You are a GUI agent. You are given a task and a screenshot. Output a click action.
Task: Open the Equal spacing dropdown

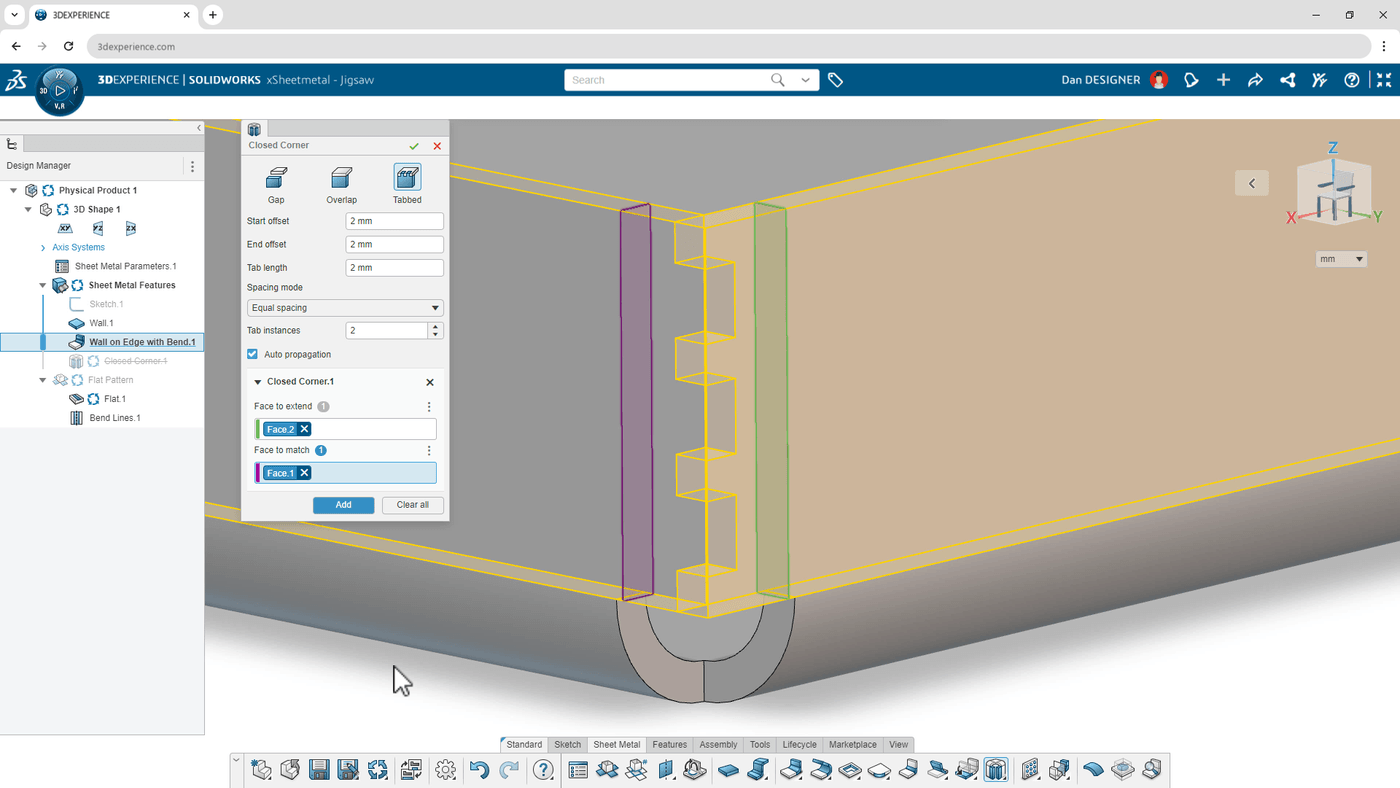coord(434,307)
